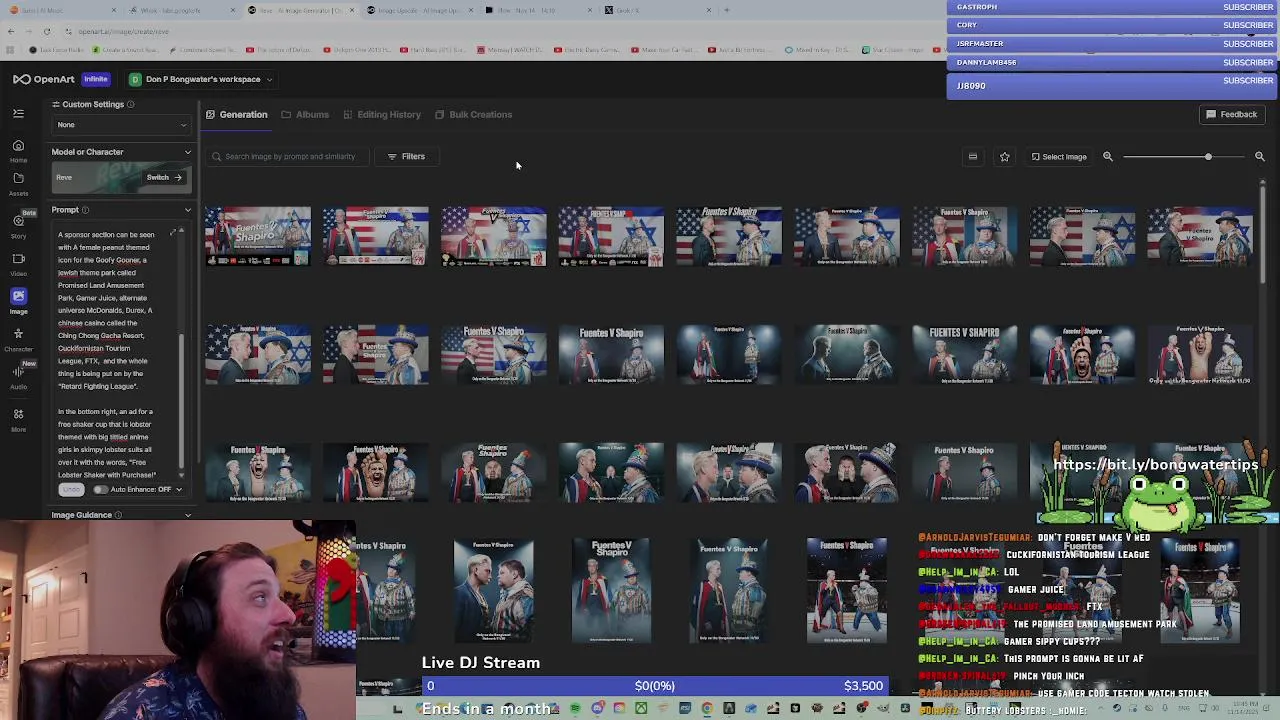Viewport: 1280px width, 720px height.
Task: Open the Spotify icon in the taskbar
Action: 575,709
